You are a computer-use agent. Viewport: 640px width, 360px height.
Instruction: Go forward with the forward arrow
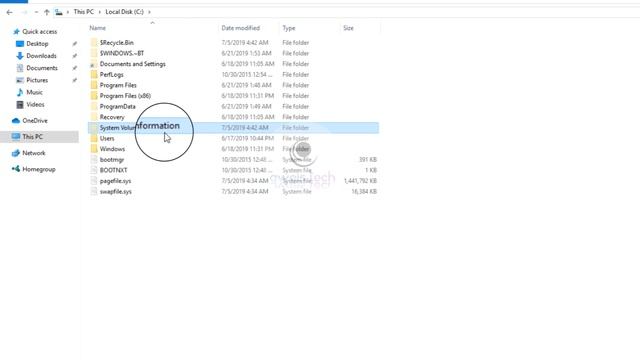(x=24, y=12)
